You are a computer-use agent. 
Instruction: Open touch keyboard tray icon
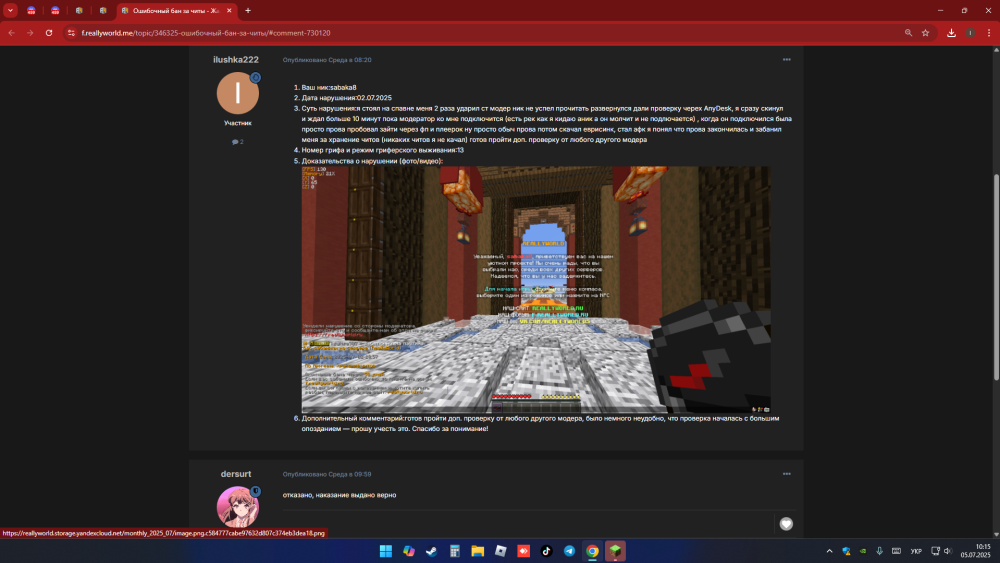click(896, 551)
